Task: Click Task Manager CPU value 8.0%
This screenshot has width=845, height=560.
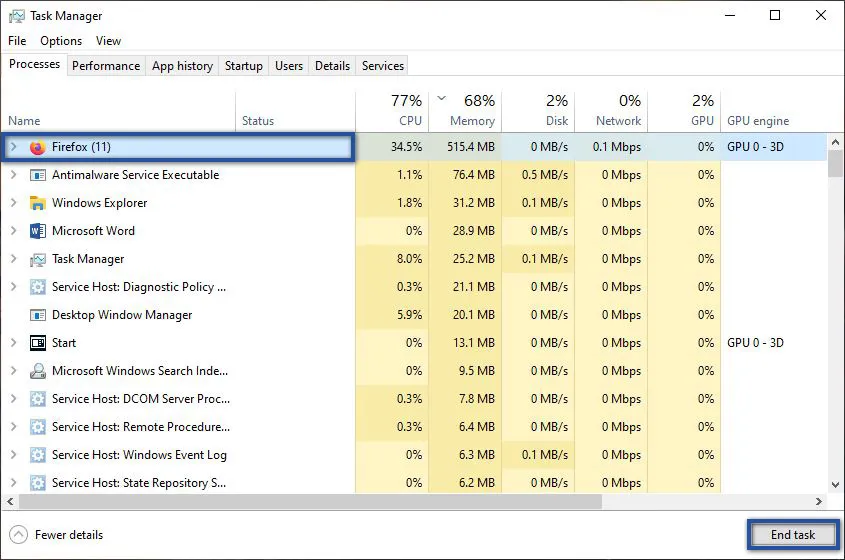Action: 409,259
